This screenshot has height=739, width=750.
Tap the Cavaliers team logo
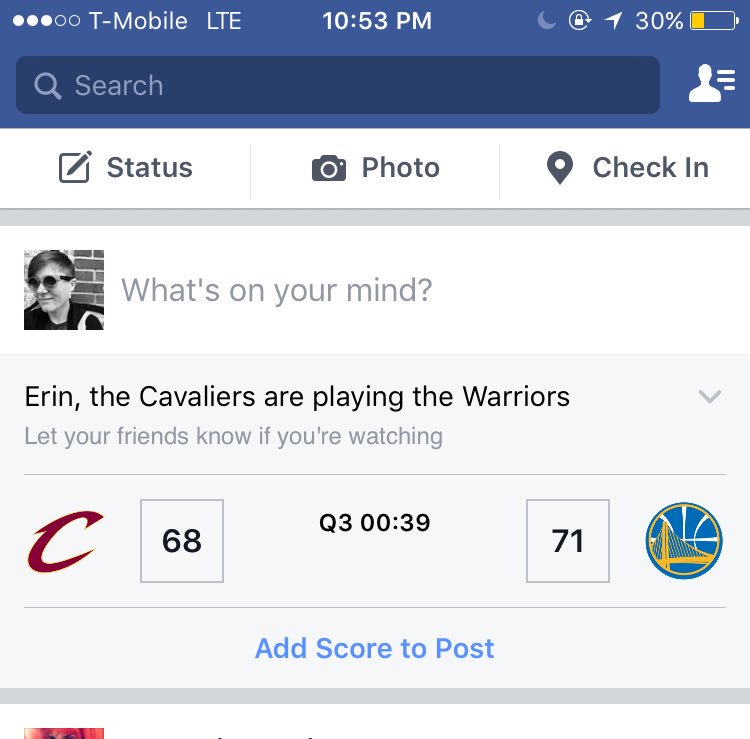pos(65,541)
